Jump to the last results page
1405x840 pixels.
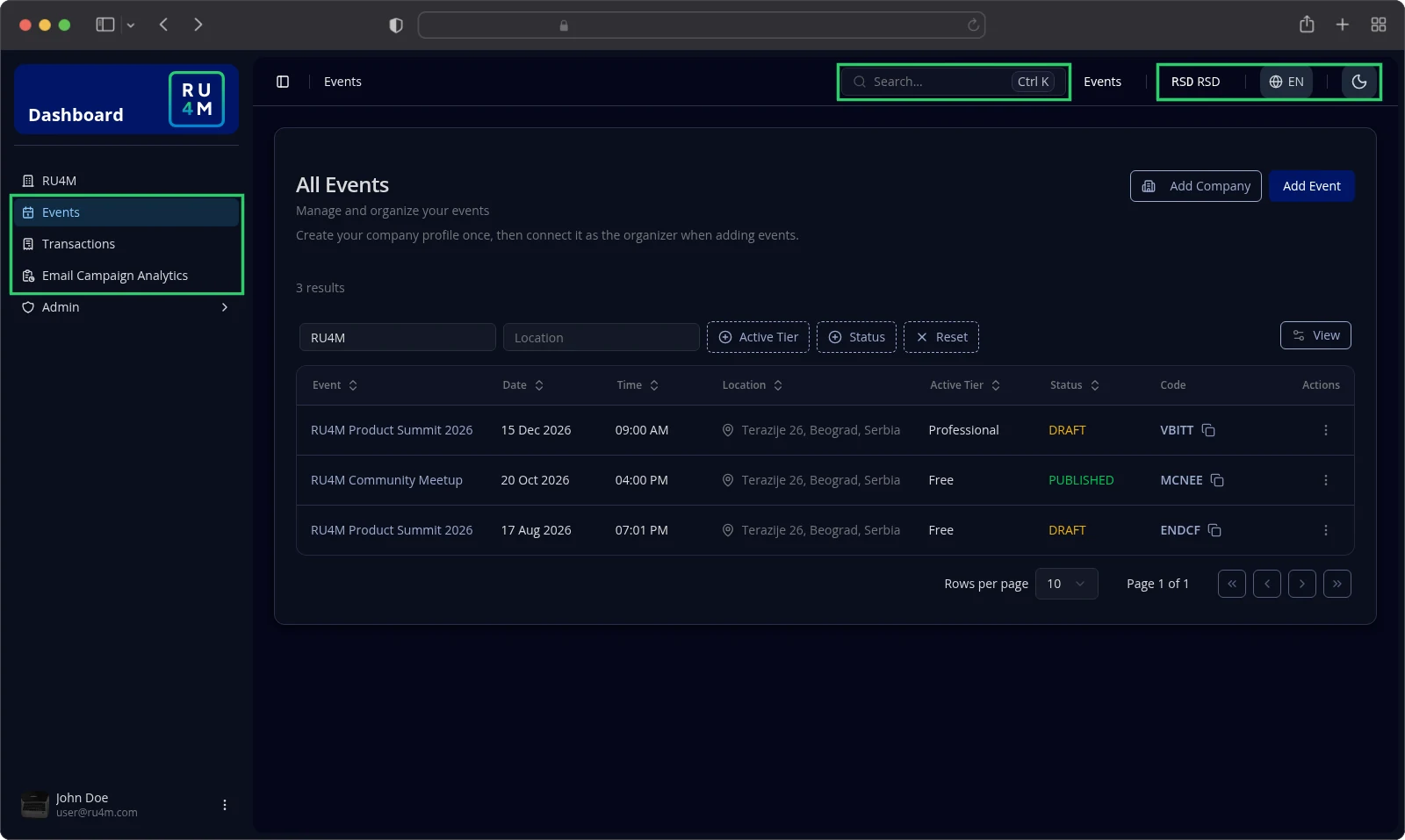pyautogui.click(x=1337, y=584)
